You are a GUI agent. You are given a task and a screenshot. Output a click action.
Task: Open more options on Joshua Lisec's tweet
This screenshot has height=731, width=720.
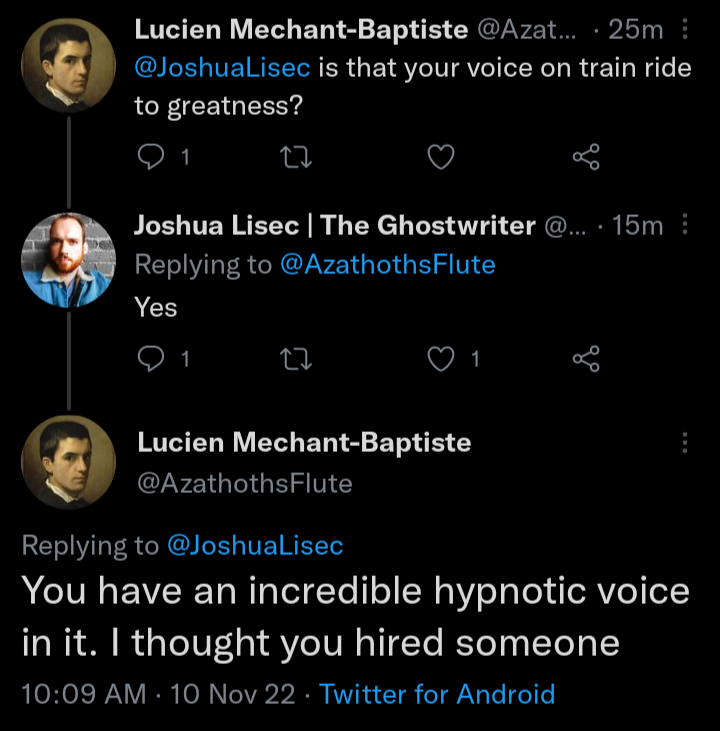click(x=685, y=225)
